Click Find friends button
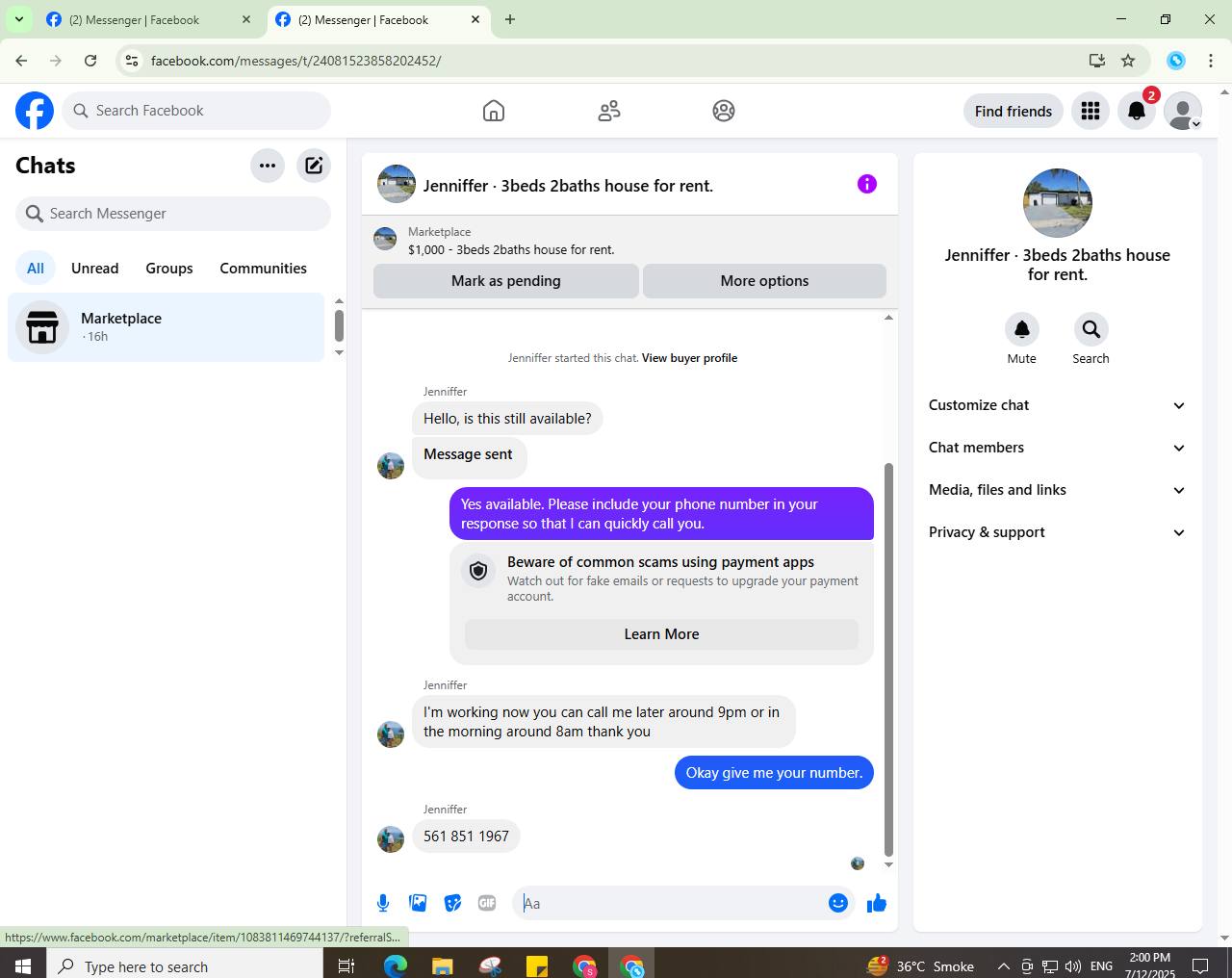 coord(1014,111)
